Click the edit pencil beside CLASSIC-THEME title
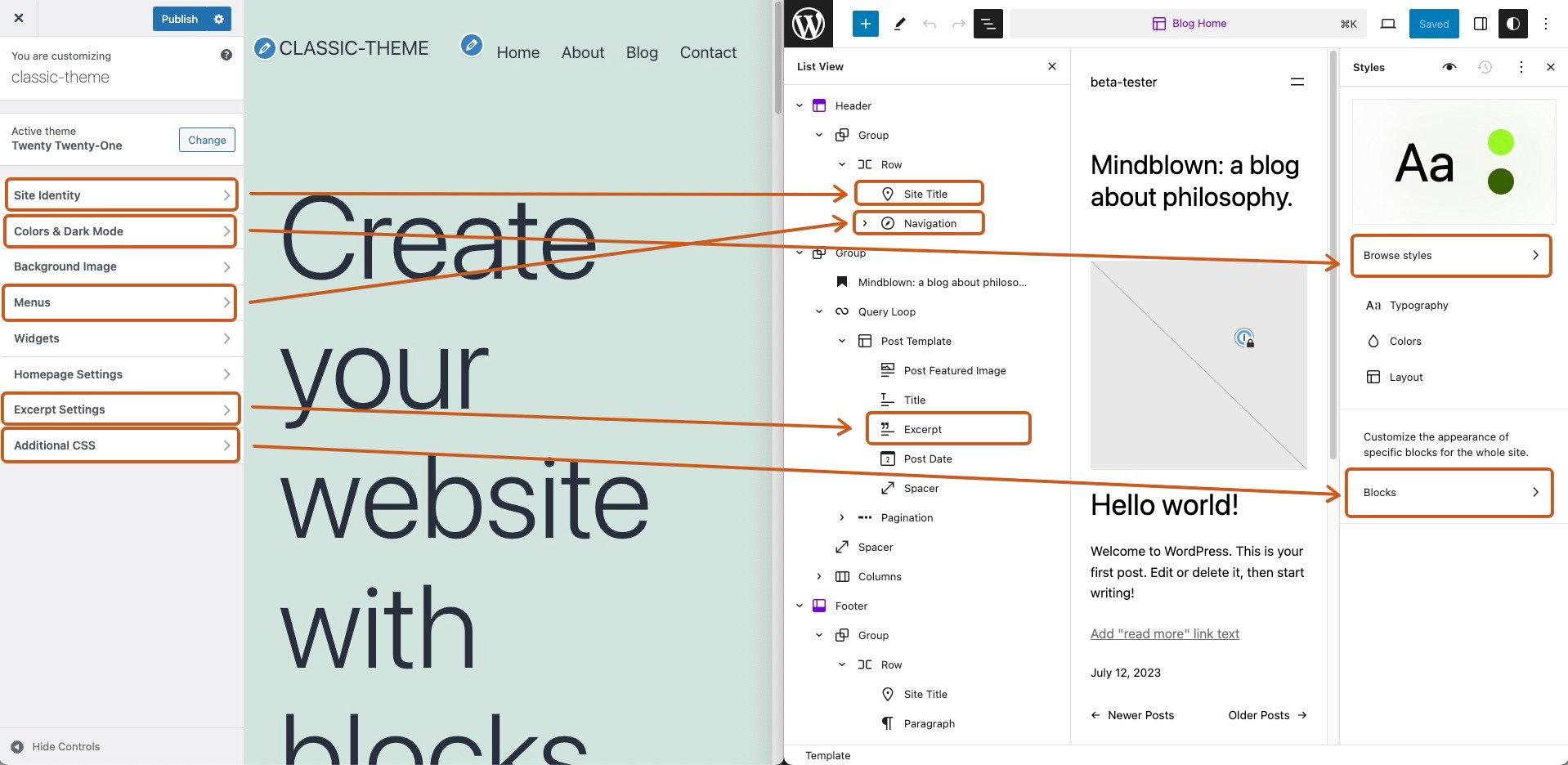Image resolution: width=1568 pixels, height=765 pixels. click(x=264, y=48)
